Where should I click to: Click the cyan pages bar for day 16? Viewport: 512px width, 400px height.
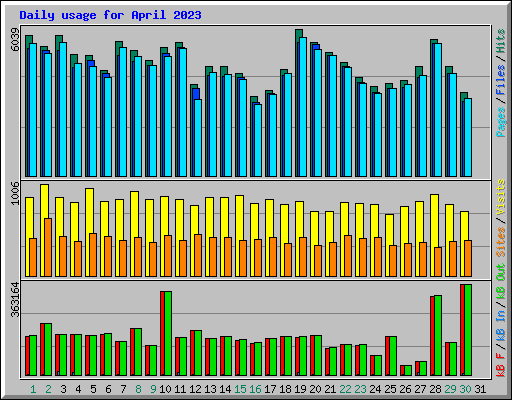point(258,140)
